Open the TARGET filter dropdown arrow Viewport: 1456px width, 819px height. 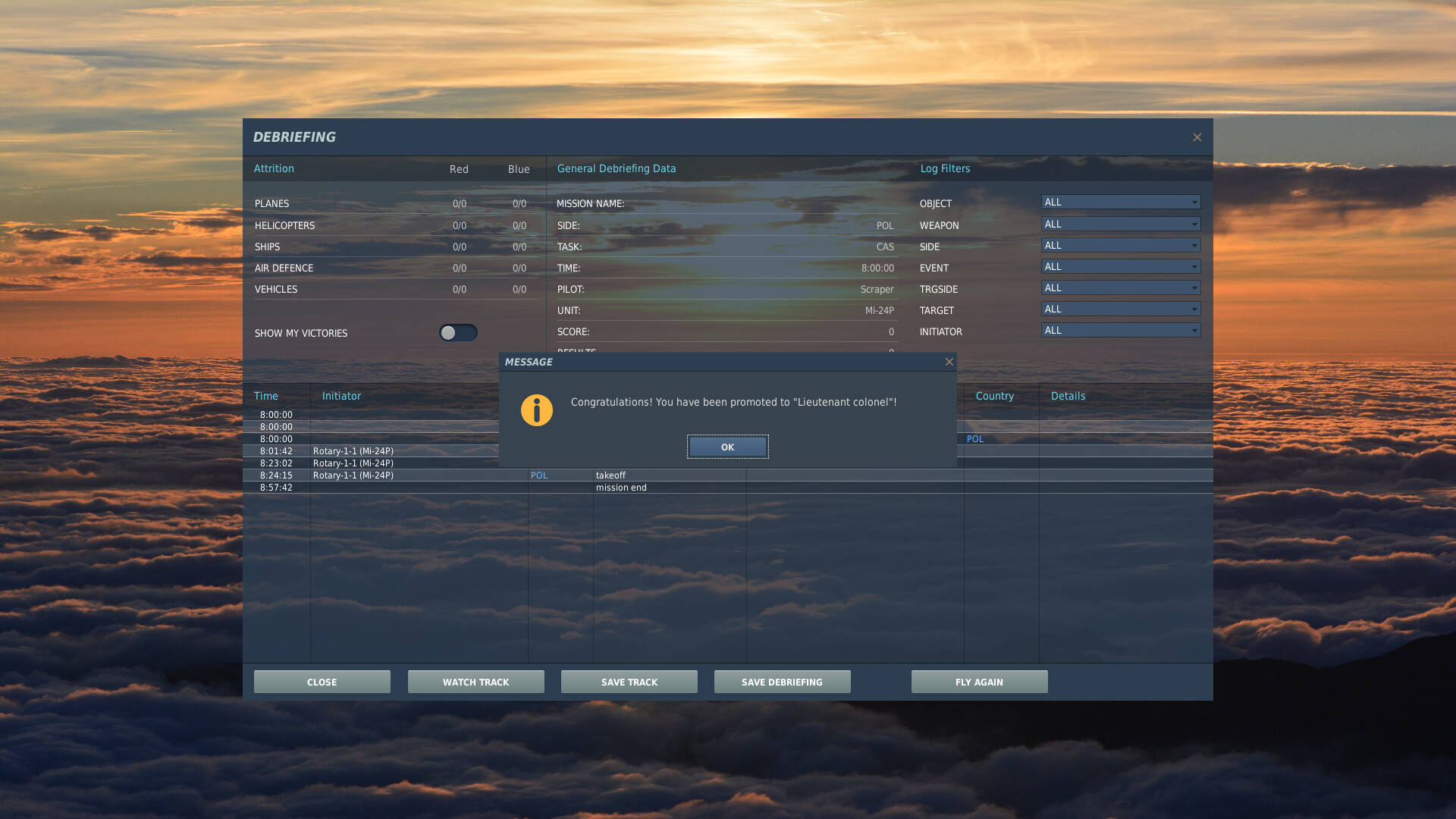click(1194, 309)
